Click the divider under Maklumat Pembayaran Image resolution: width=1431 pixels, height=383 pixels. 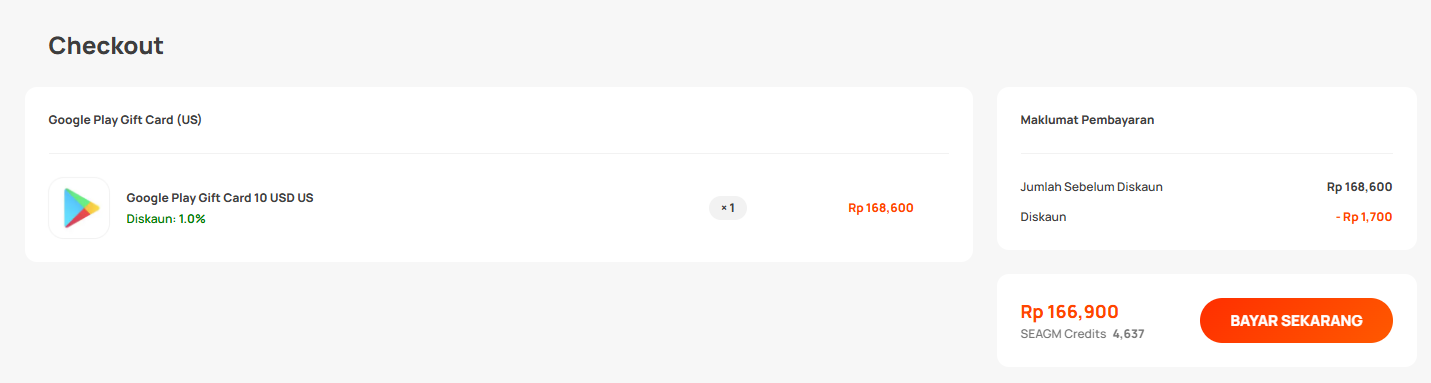pos(1206,153)
